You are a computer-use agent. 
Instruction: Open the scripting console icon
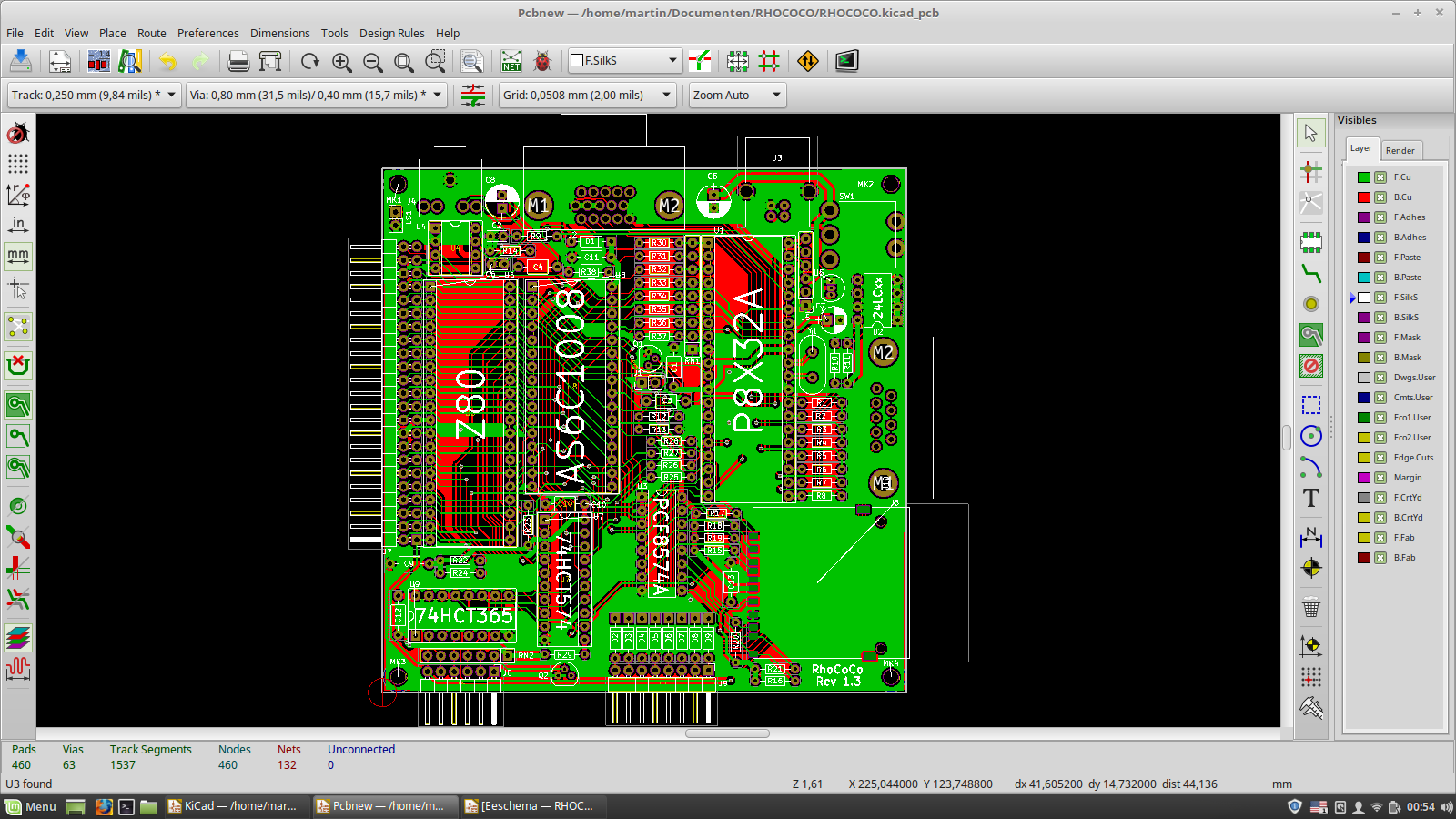(x=847, y=61)
